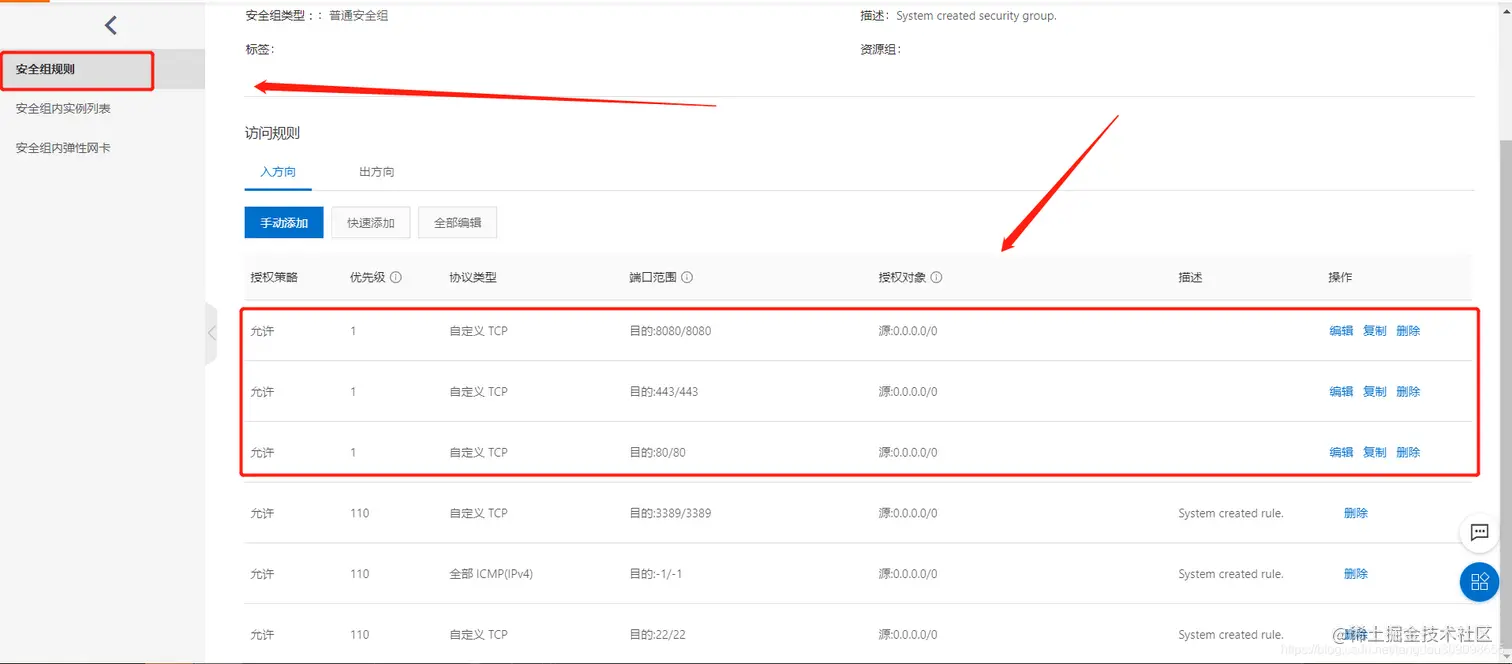Image resolution: width=1512 pixels, height=664 pixels.
Task: Switch to the 入方向 tab
Action: pos(278,172)
